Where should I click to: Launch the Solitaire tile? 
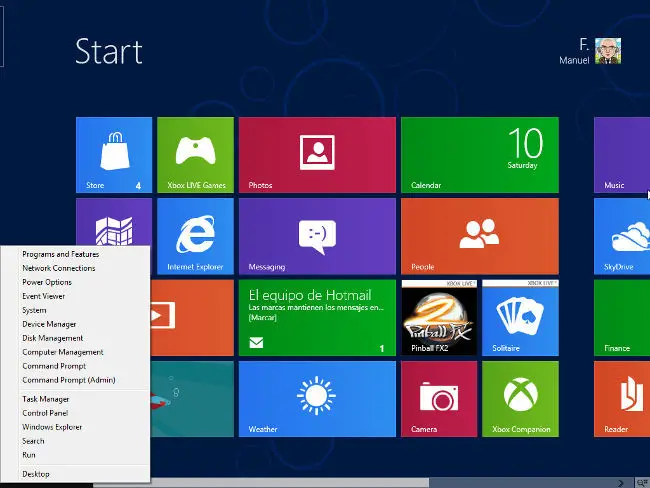click(520, 318)
